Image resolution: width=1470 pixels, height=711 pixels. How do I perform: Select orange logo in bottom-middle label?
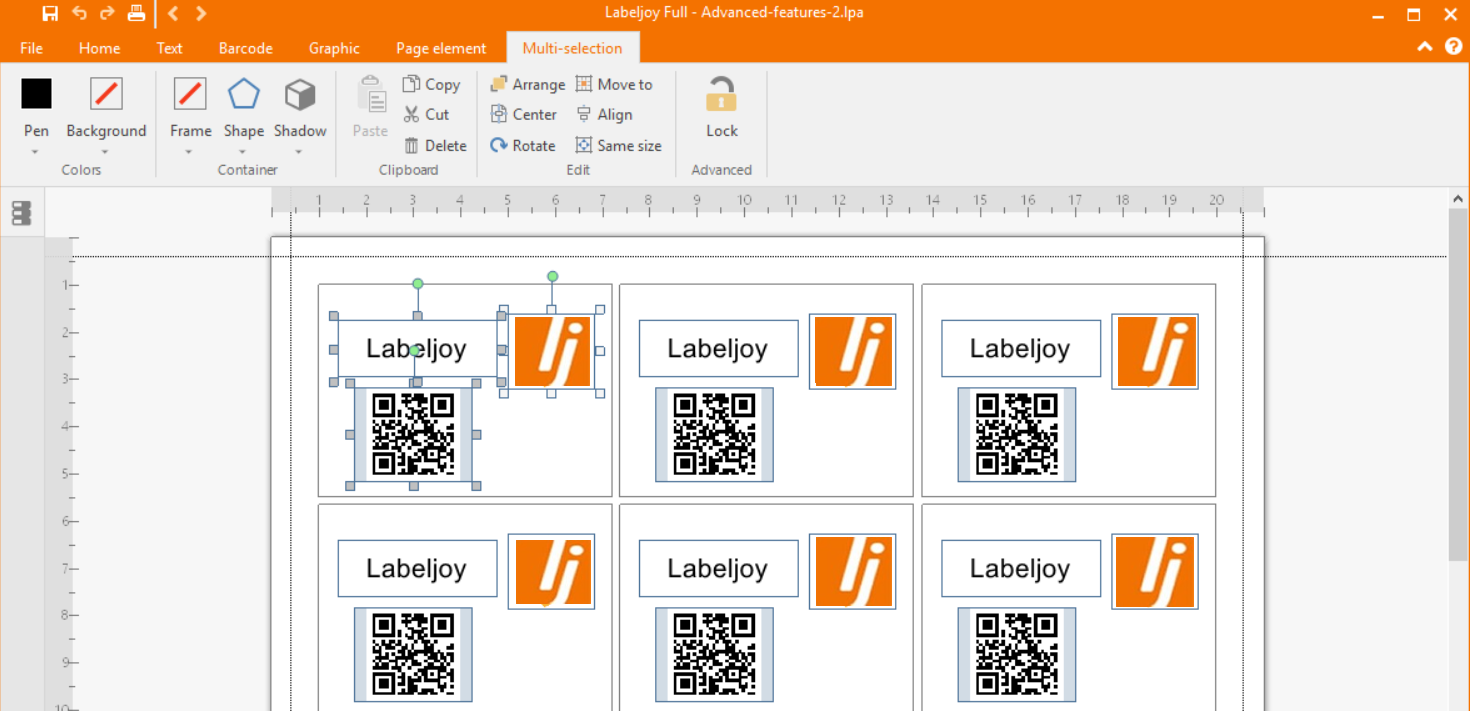[853, 571]
